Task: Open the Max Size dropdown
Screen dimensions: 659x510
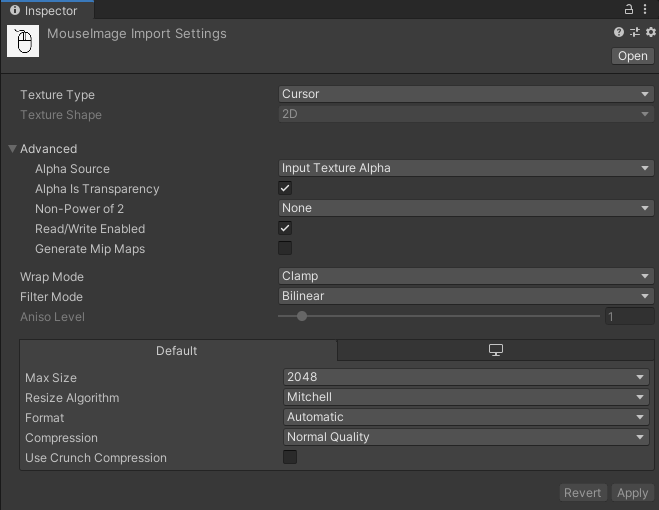Action: tap(466, 377)
